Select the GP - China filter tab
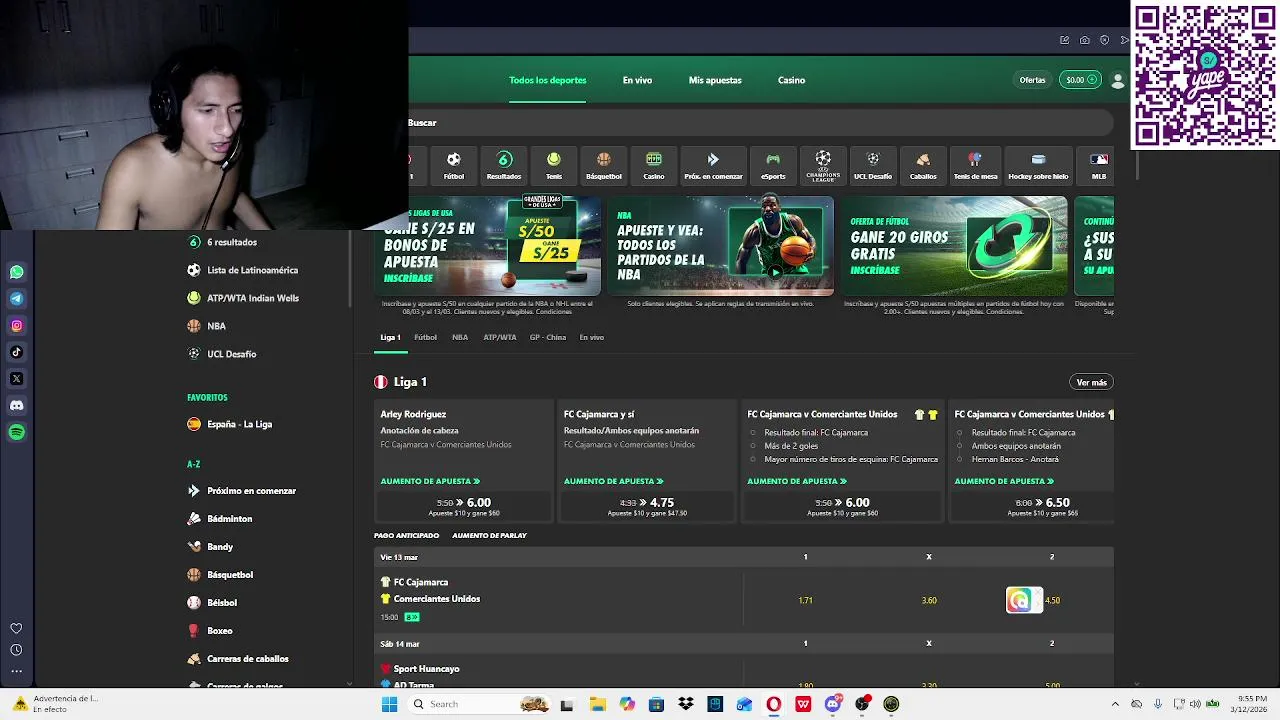Screen dimensions: 1280x720 (548, 337)
